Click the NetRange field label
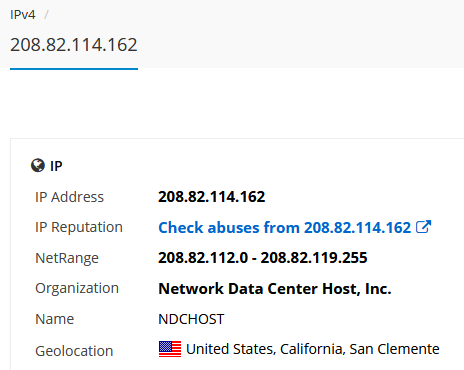Viewport: 464px width, 370px height. coord(67,258)
